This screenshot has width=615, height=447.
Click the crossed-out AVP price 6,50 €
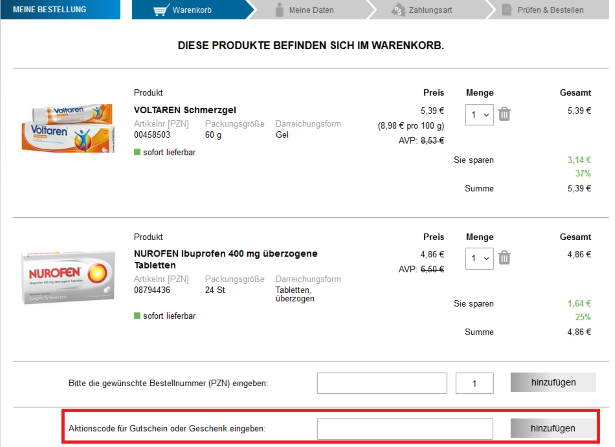(x=432, y=269)
